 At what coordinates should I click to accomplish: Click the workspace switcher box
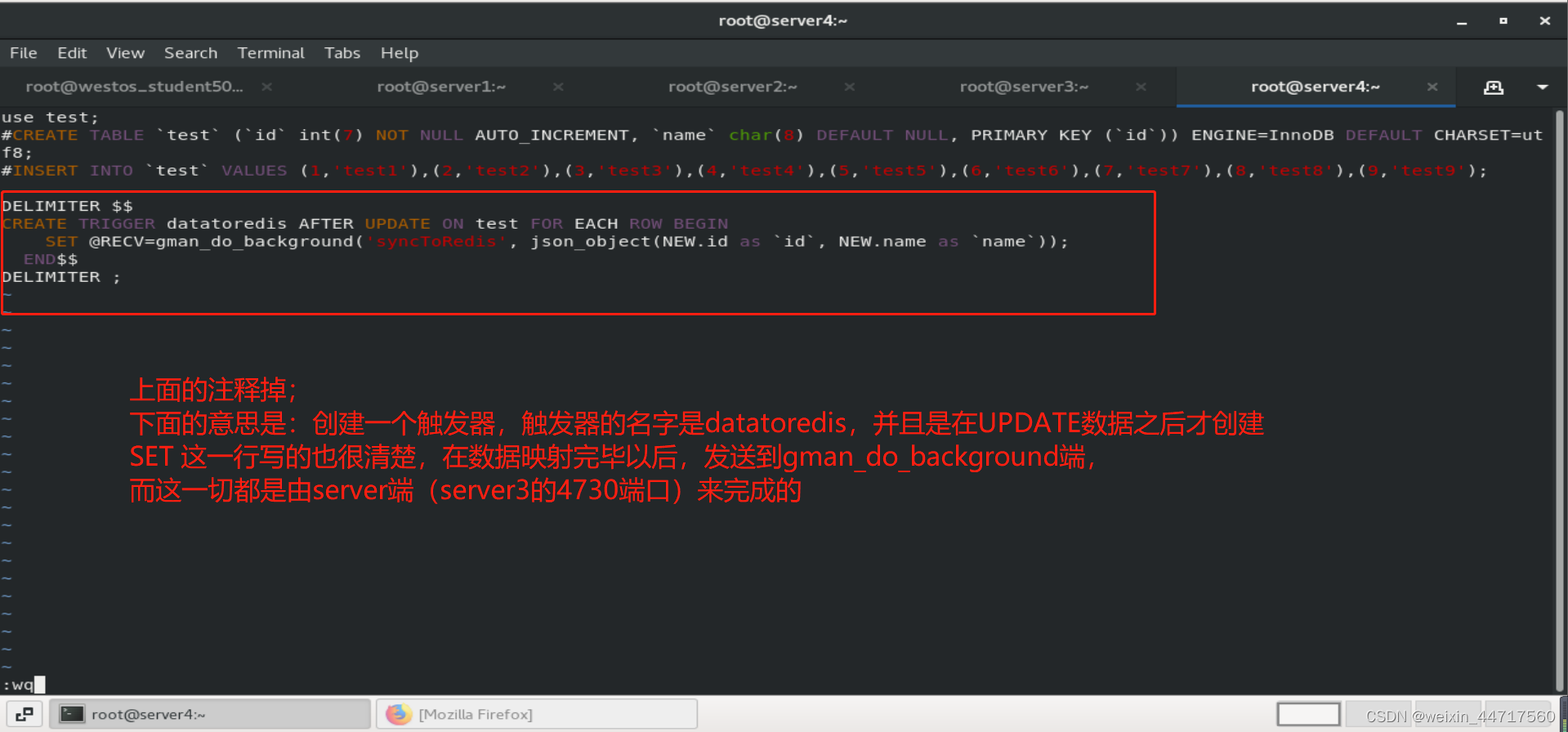[x=1309, y=714]
